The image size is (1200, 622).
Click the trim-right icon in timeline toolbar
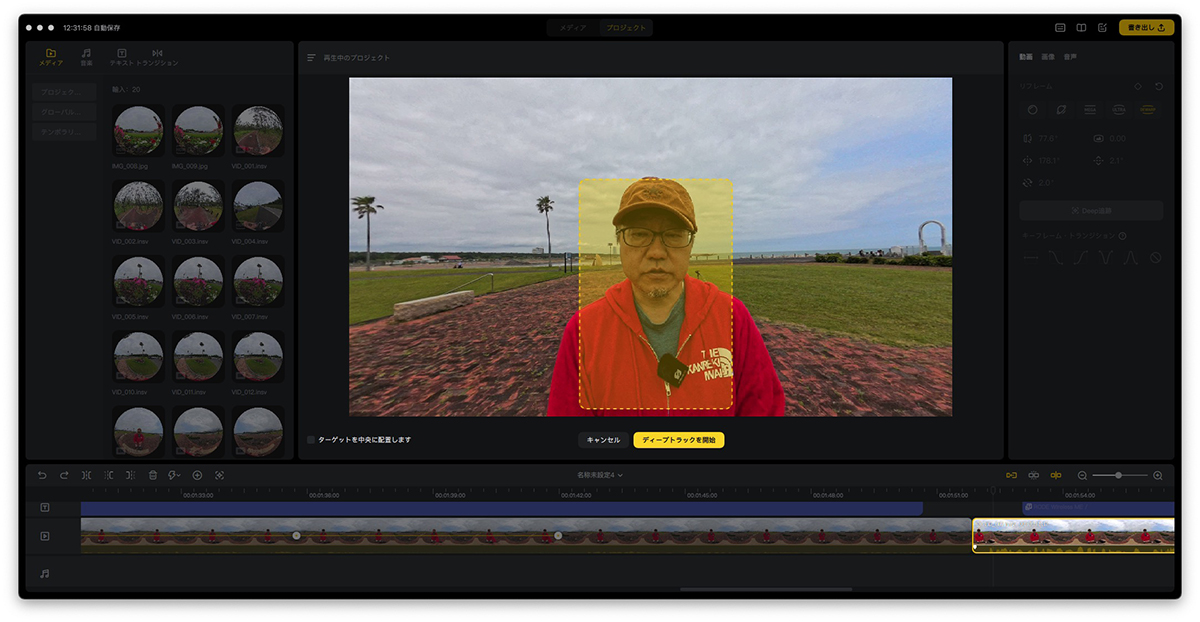click(130, 475)
